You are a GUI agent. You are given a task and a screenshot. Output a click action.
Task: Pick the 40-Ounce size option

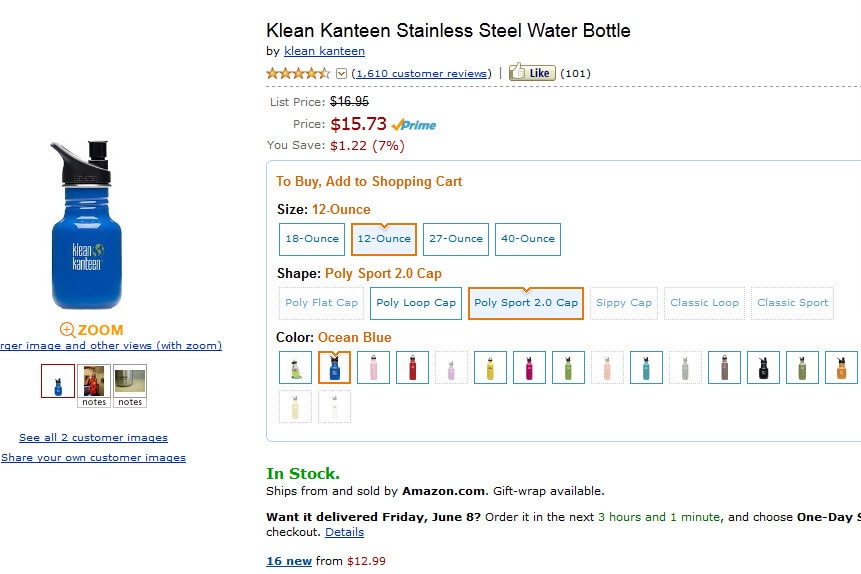click(x=528, y=239)
